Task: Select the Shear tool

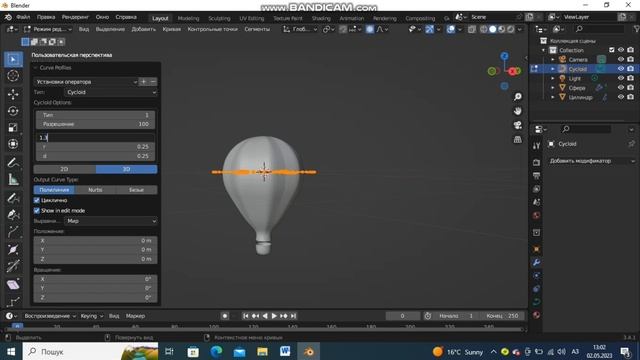Action: tap(13, 284)
